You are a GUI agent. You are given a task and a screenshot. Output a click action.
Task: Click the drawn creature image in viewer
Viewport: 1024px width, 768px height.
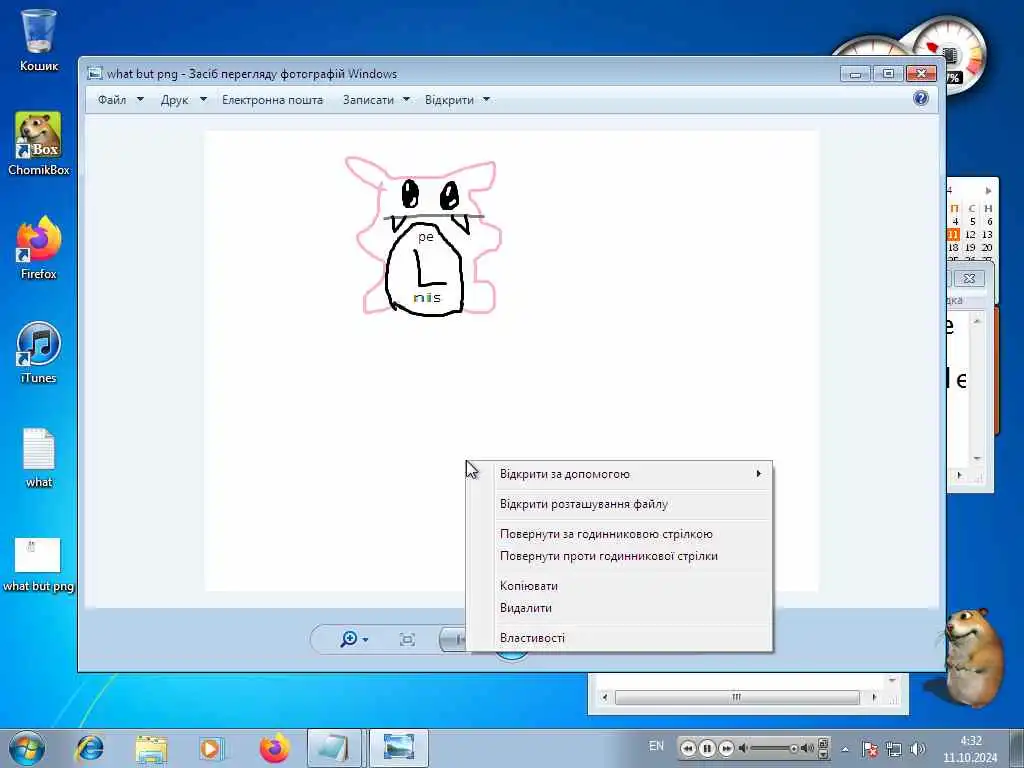pyautogui.click(x=424, y=236)
